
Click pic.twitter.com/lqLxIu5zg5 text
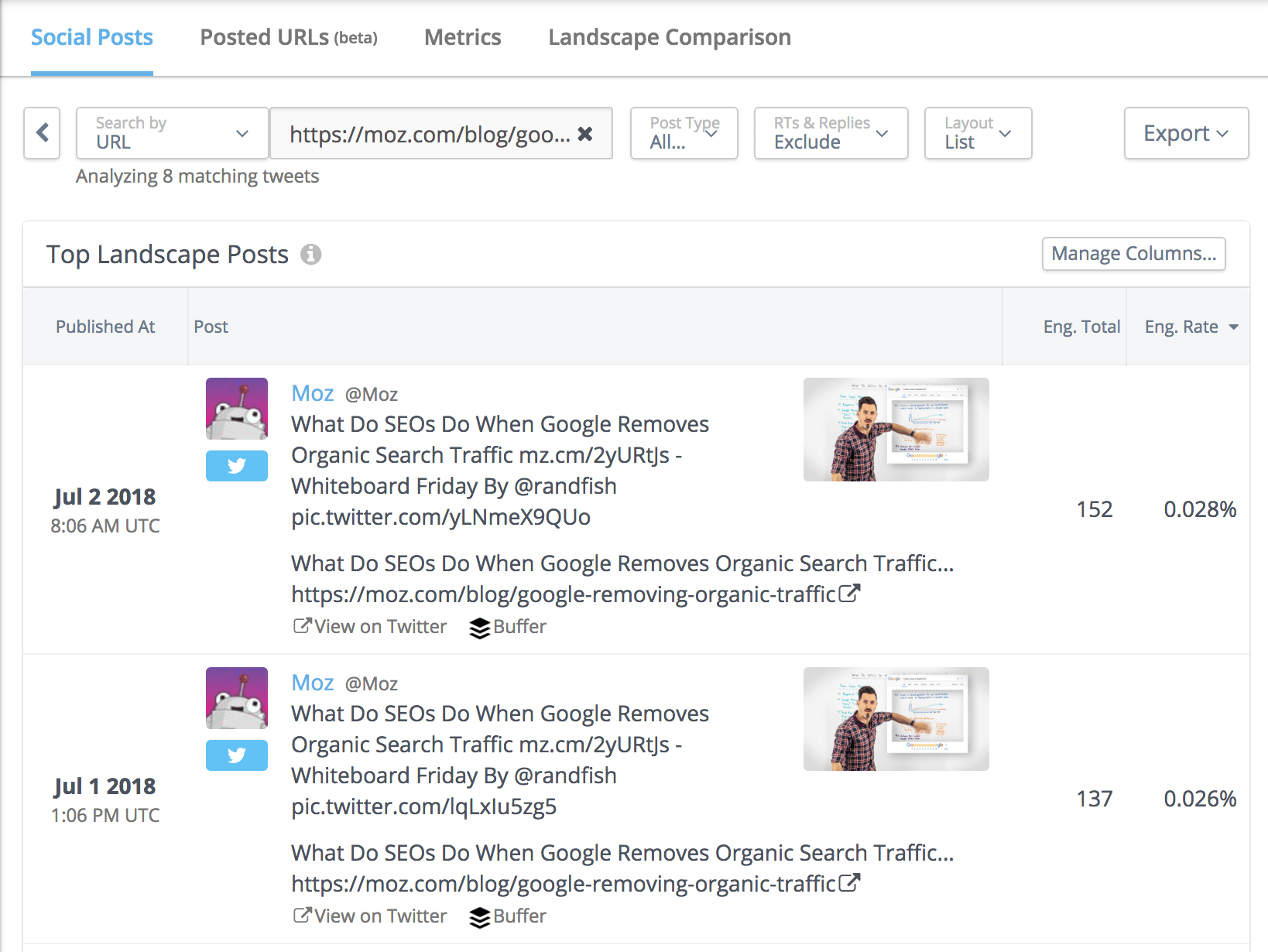[x=423, y=806]
